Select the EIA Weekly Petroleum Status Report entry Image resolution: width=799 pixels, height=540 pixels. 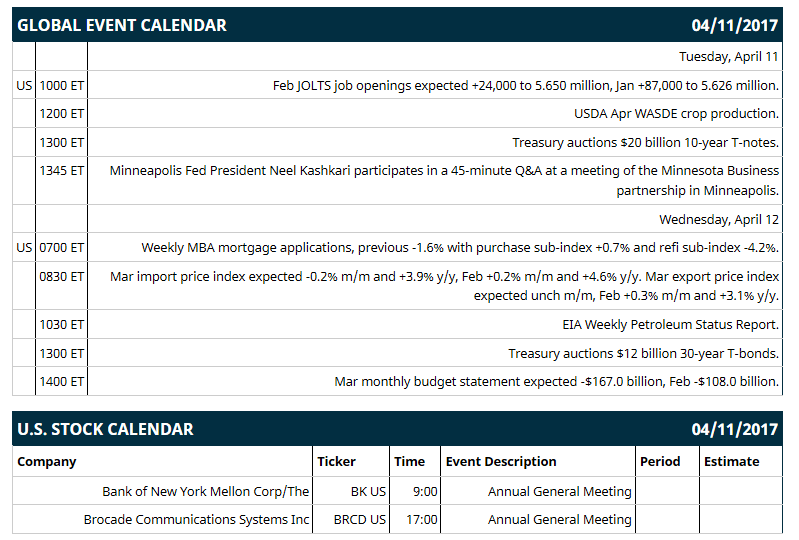670,325
